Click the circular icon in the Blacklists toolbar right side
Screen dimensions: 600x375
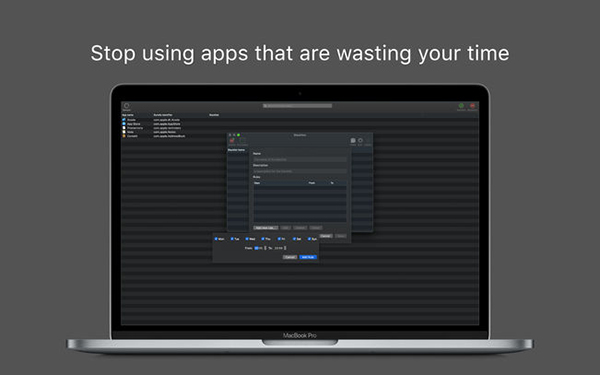coord(360,140)
